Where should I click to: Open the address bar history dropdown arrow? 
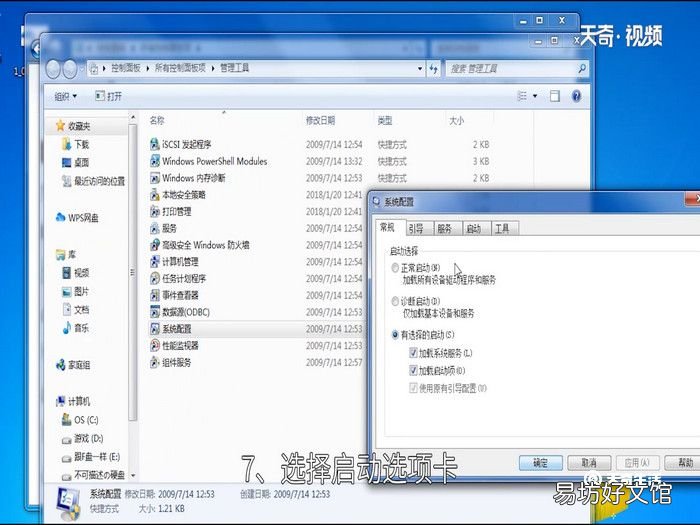420,68
